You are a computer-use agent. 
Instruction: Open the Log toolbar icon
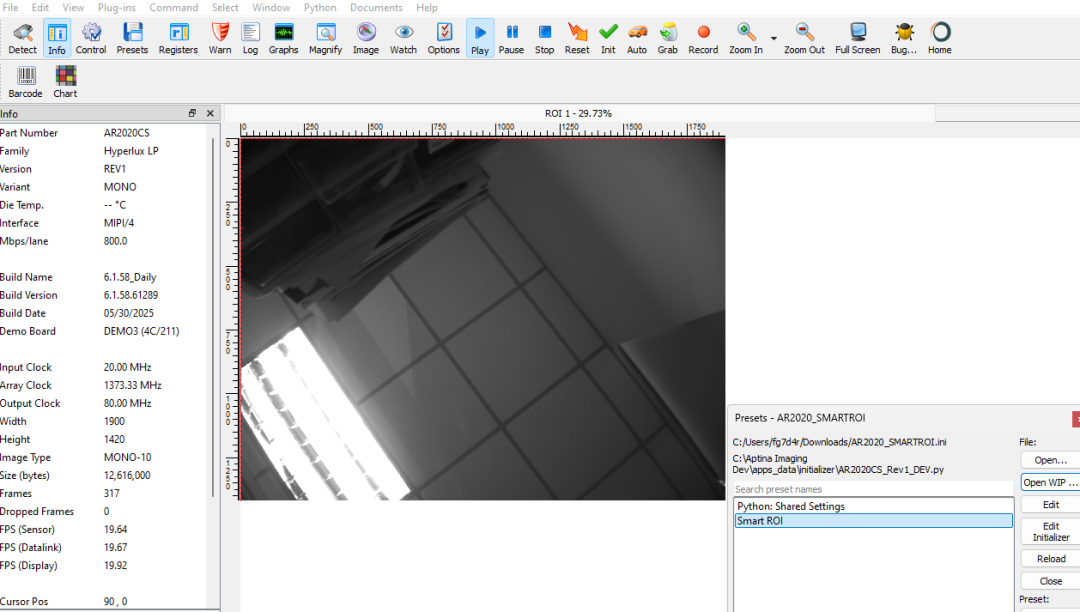click(x=250, y=38)
